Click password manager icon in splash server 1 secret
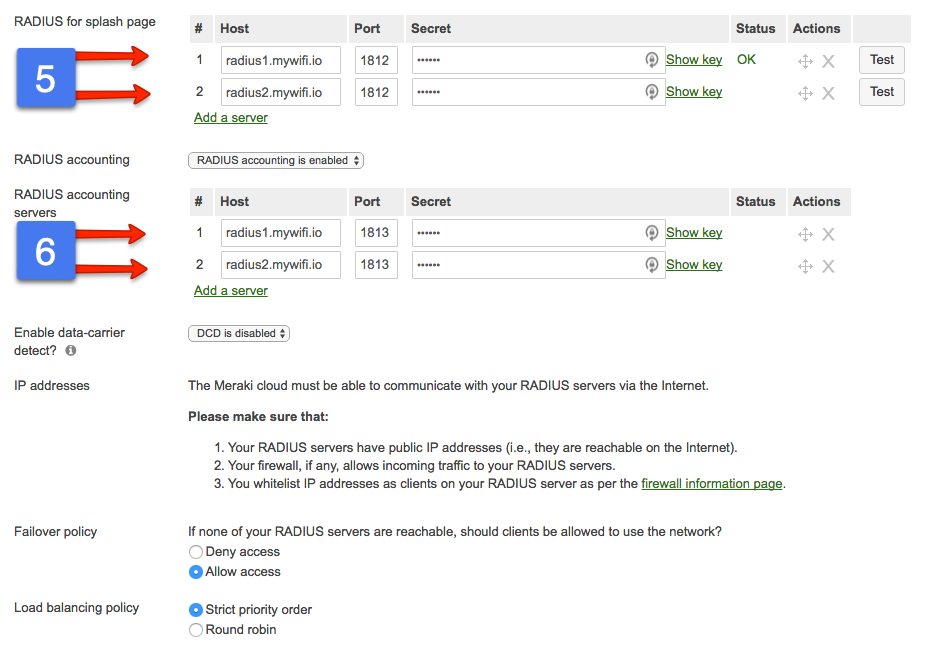The height and width of the screenshot is (657, 938). (x=651, y=60)
